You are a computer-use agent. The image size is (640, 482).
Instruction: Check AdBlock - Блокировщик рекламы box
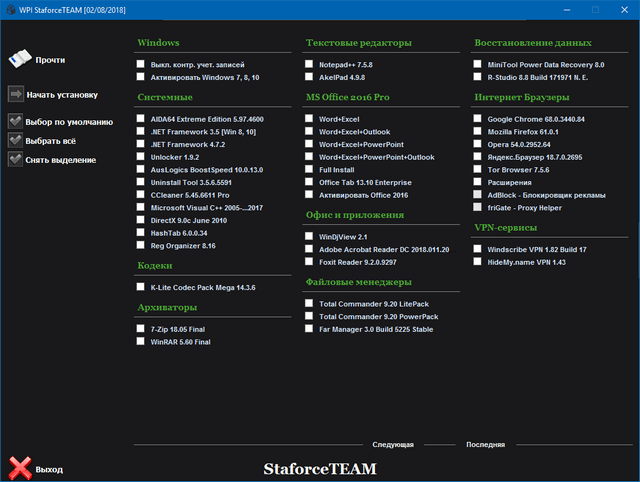[477, 194]
